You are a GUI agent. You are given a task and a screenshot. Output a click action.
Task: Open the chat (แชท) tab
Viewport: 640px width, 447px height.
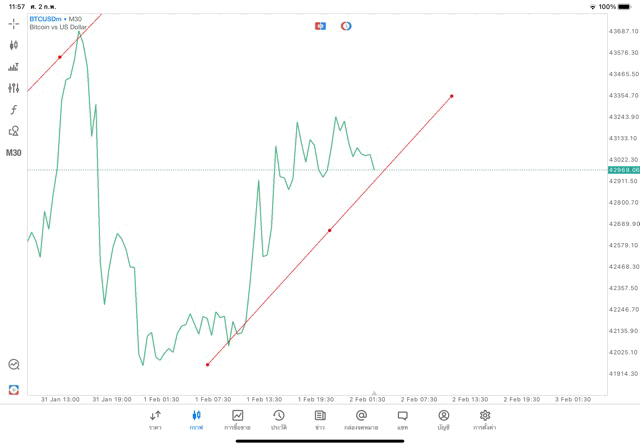(x=402, y=419)
